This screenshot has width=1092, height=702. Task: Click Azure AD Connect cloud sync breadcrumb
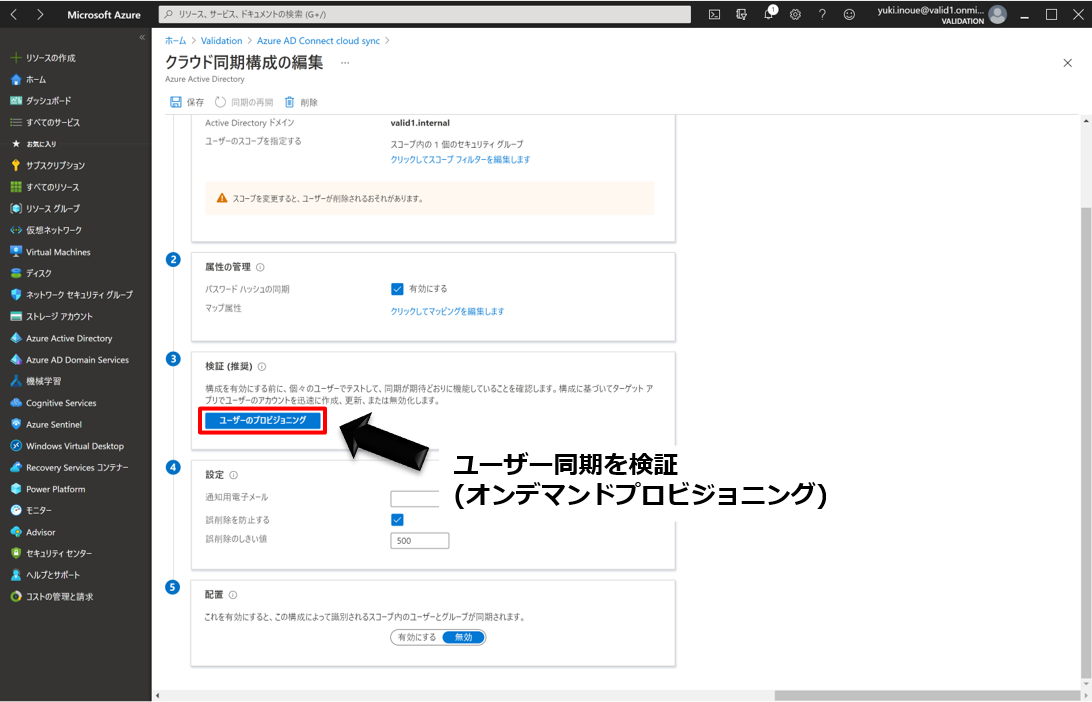318,41
